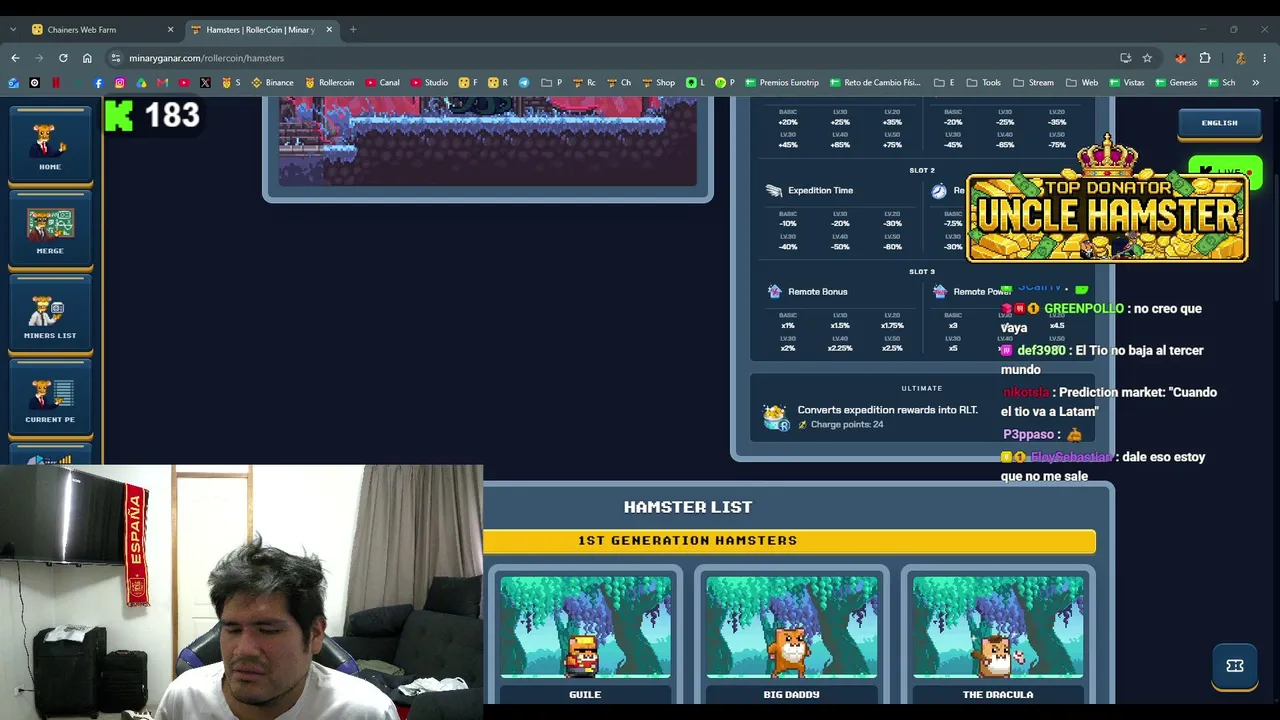
Task: Open the Studio bookmark
Action: tap(429, 82)
